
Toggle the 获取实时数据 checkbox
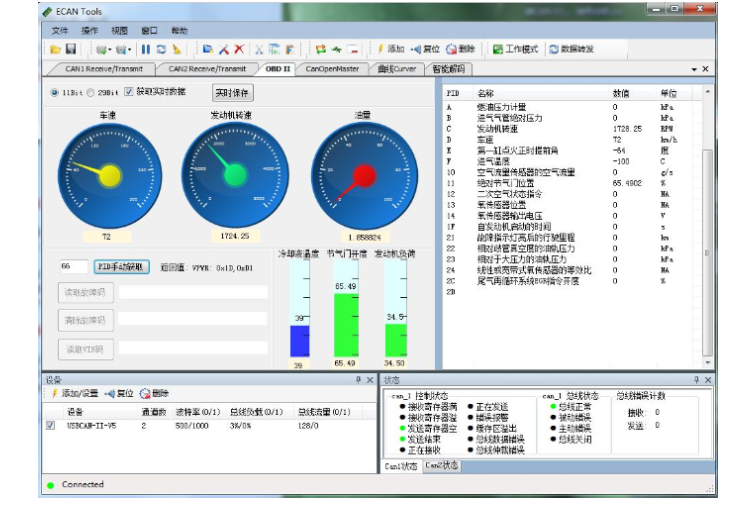(x=129, y=92)
